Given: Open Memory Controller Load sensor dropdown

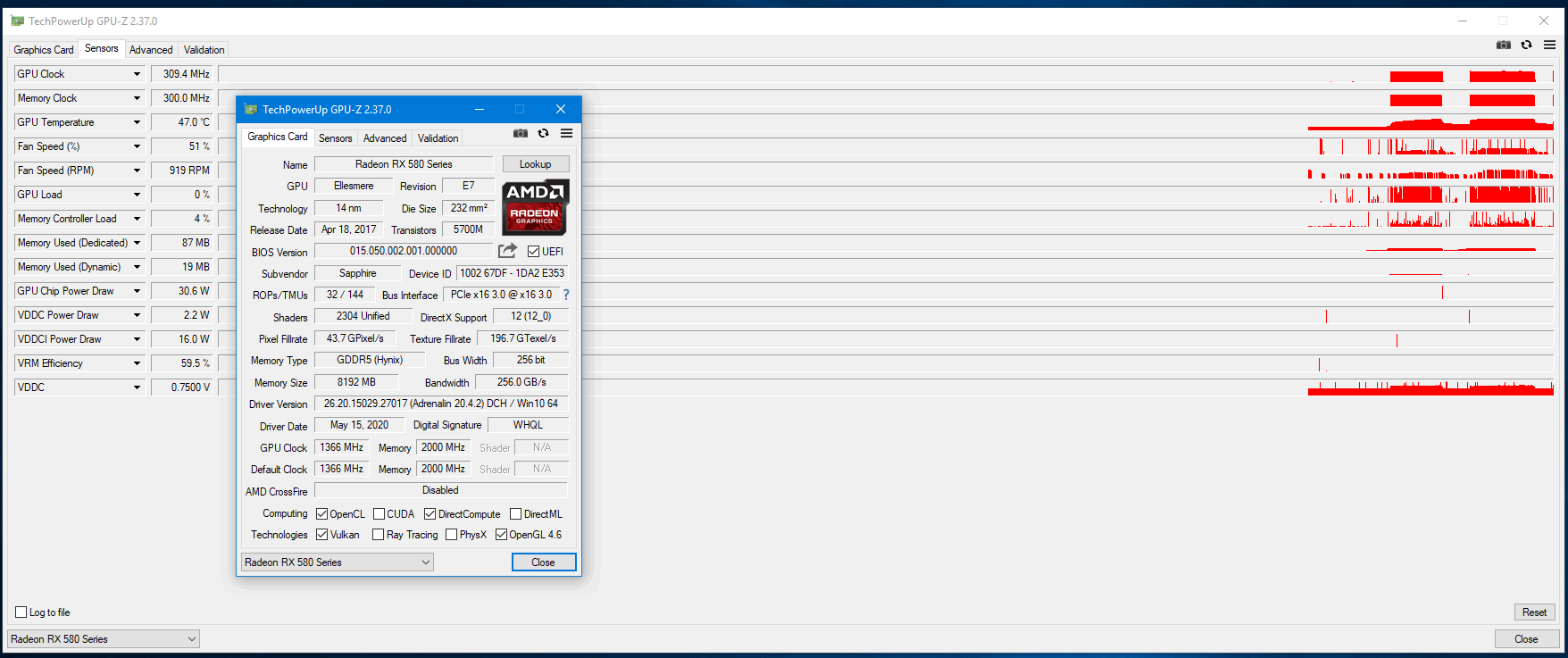Looking at the screenshot, I should click(137, 219).
